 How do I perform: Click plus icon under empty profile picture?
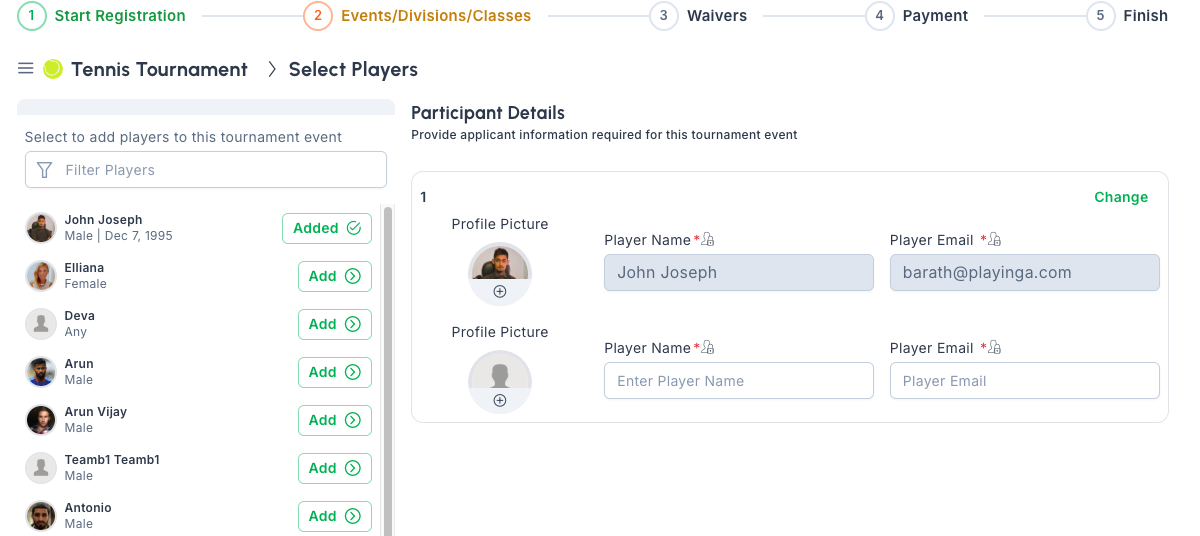click(500, 400)
